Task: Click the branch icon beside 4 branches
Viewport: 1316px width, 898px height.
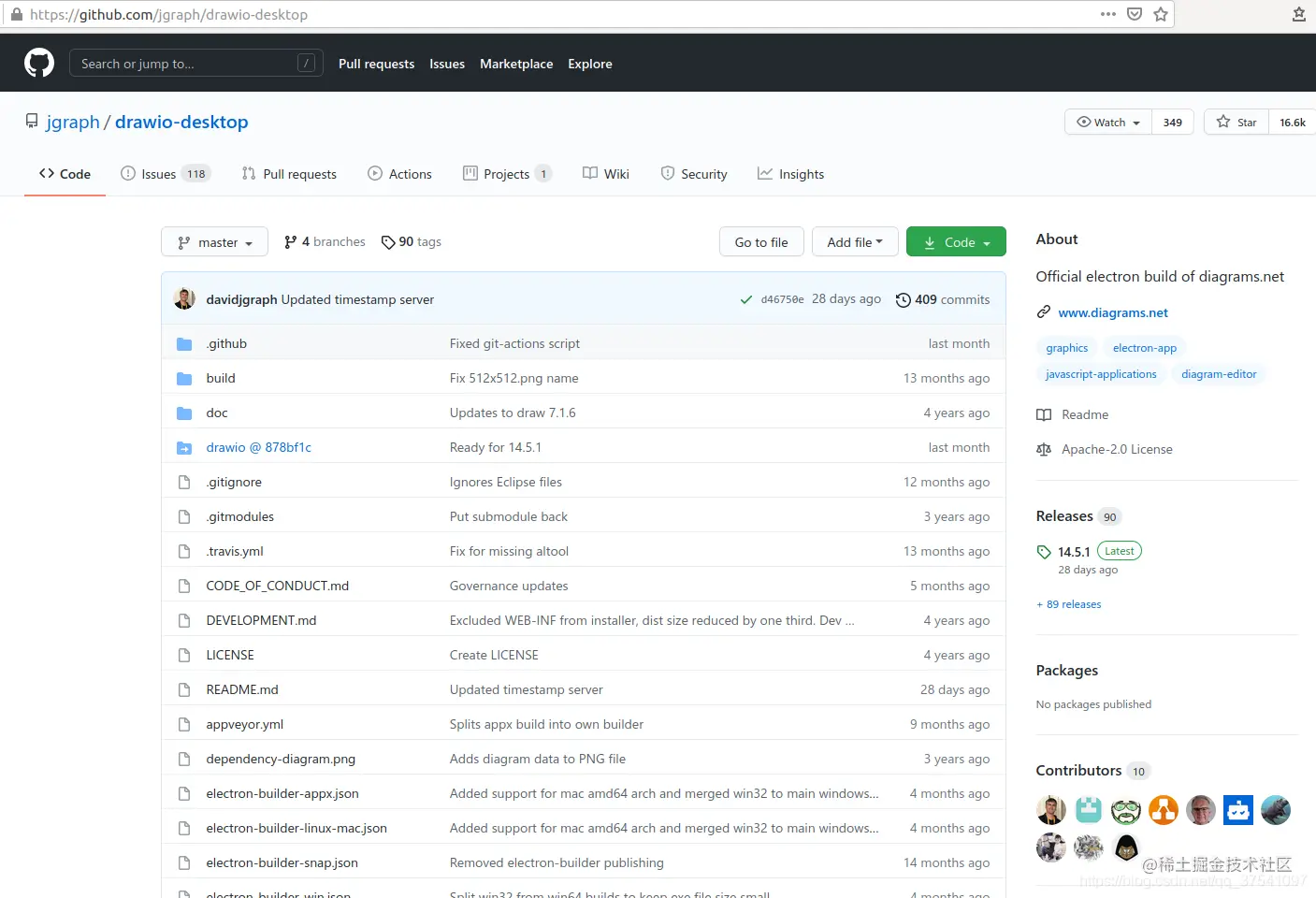Action: tap(291, 241)
